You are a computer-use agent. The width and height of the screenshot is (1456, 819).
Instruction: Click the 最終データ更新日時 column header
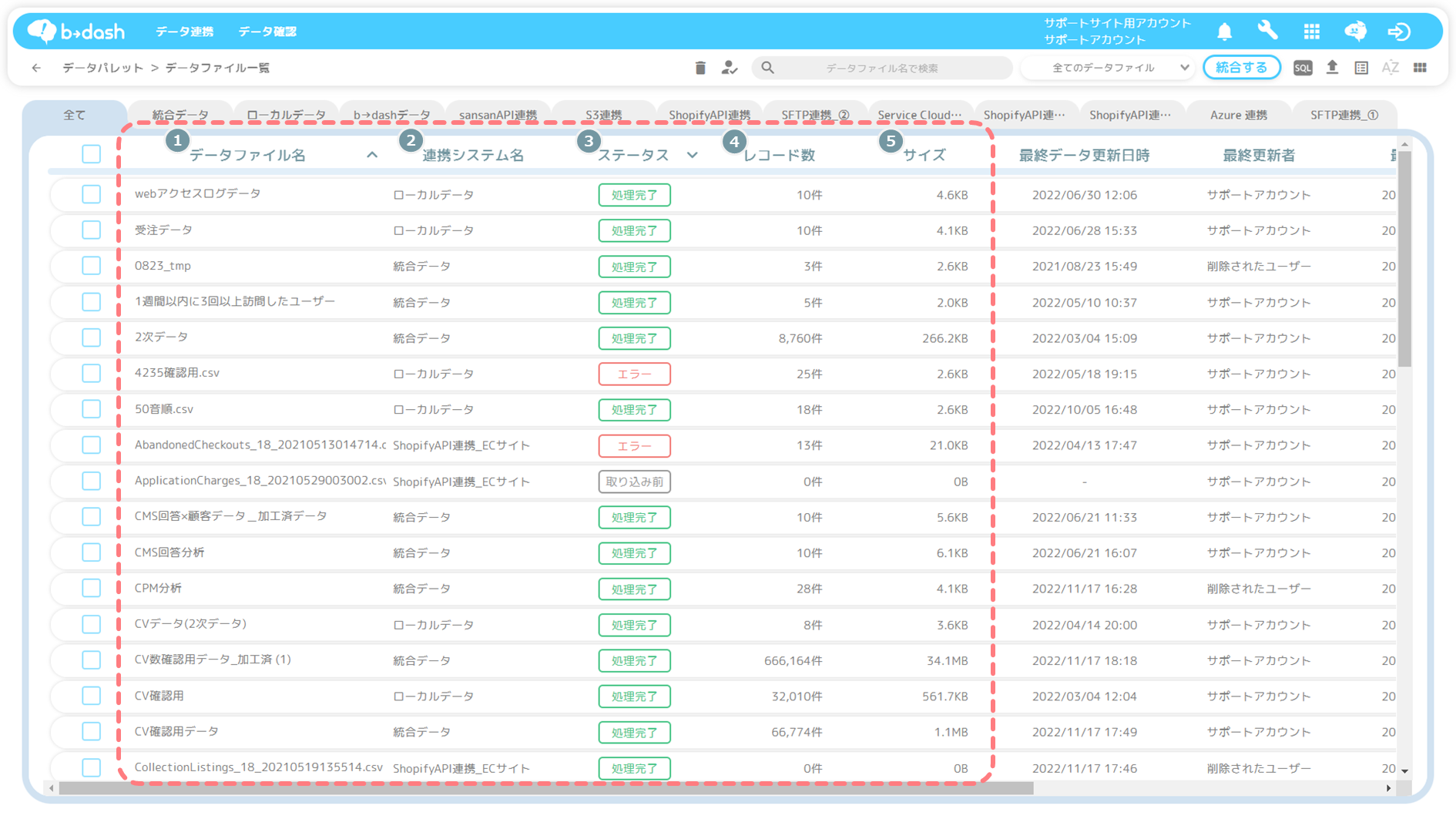[1084, 156]
